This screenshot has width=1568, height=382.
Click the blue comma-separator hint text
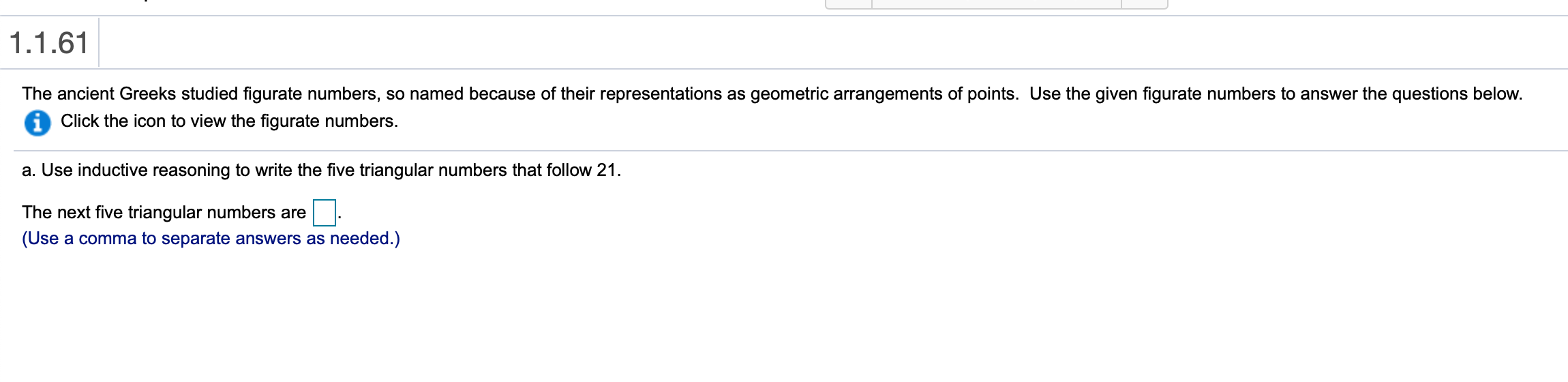coord(211,239)
